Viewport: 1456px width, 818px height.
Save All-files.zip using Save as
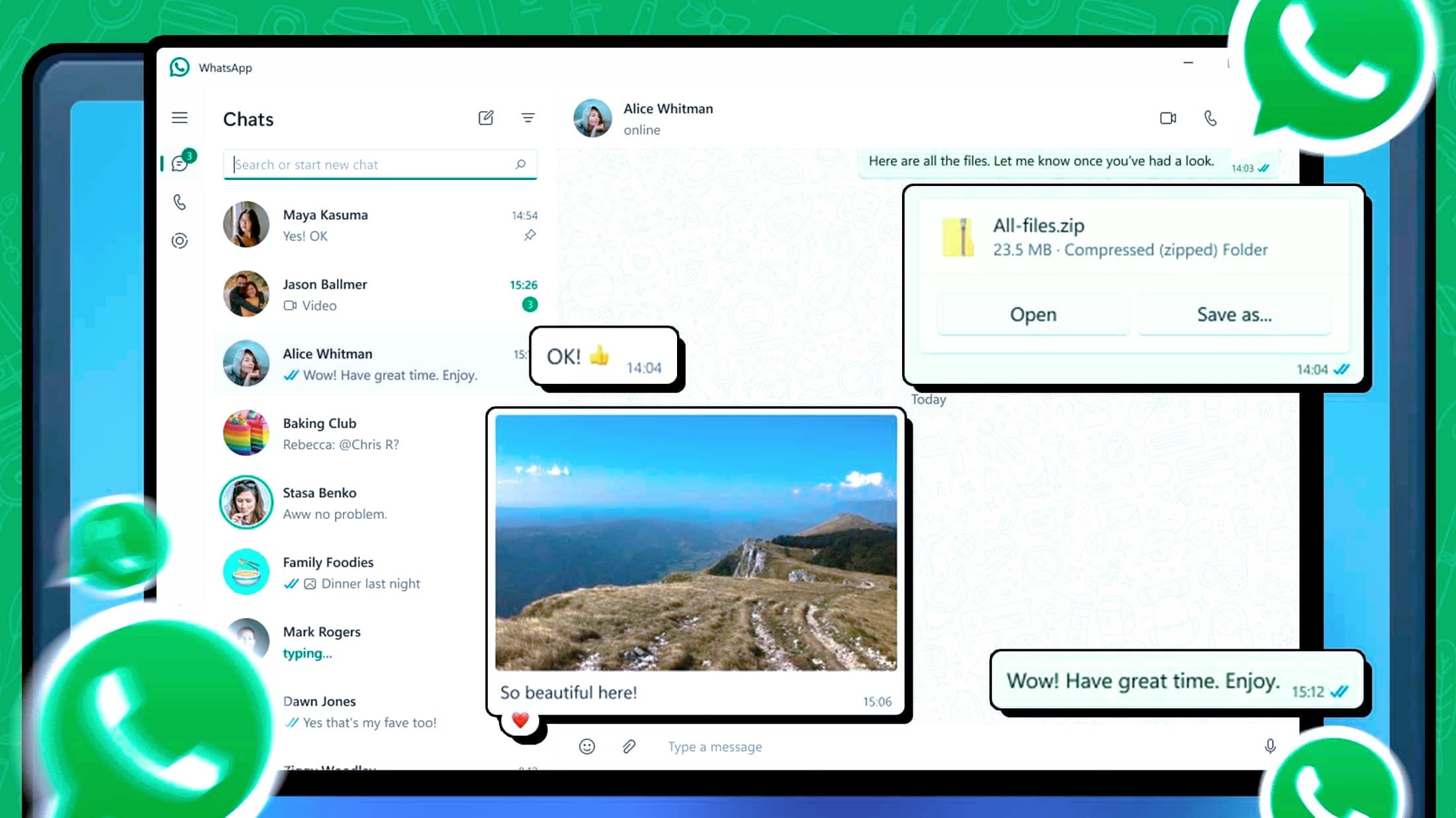[1234, 314]
